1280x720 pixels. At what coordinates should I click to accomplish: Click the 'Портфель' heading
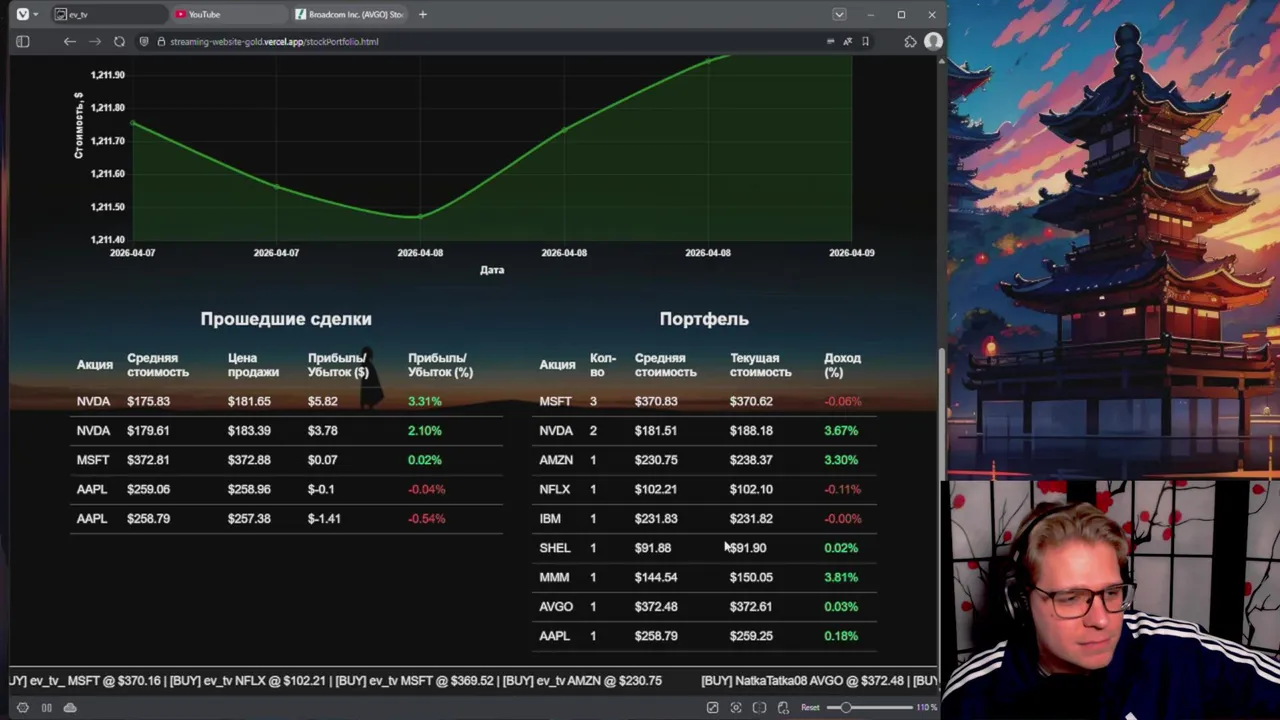(x=704, y=319)
